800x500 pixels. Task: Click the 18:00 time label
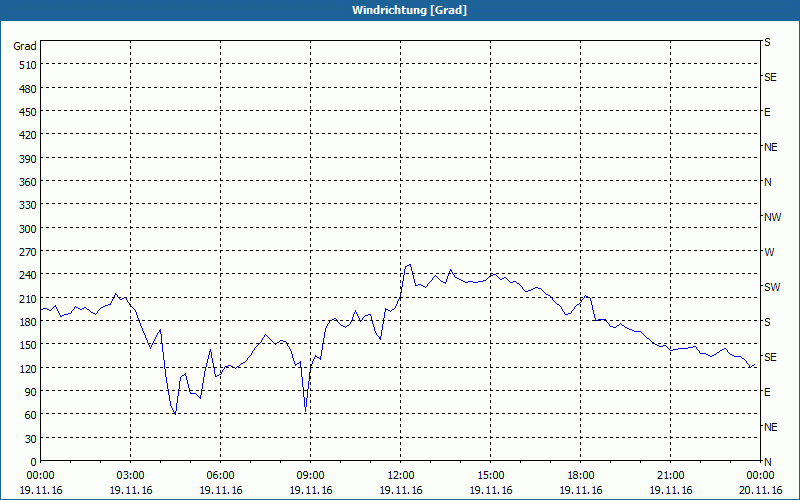[581, 476]
